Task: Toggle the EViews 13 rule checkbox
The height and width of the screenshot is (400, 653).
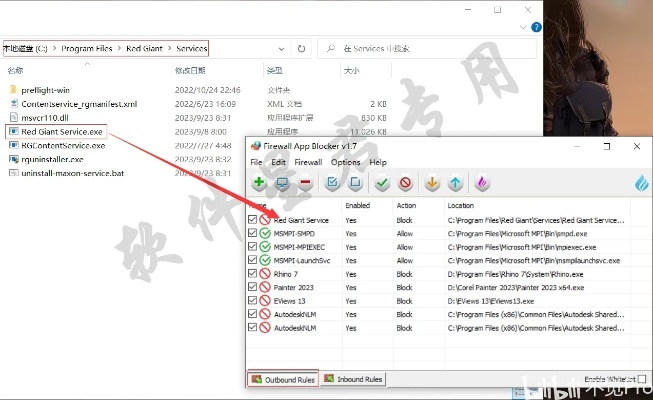Action: pyautogui.click(x=252, y=300)
